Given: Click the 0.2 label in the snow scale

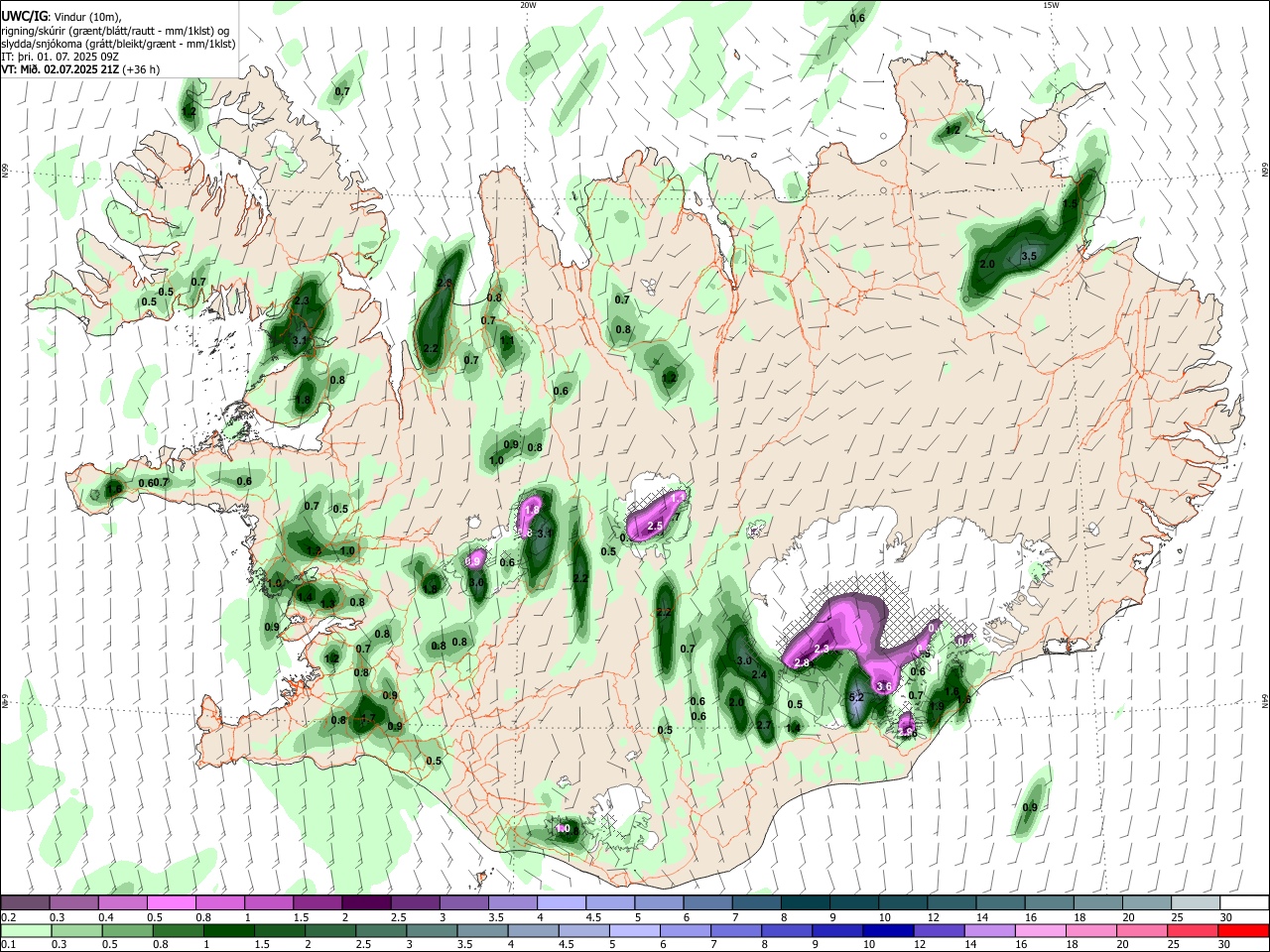Looking at the screenshot, I should pyautogui.click(x=8, y=916).
